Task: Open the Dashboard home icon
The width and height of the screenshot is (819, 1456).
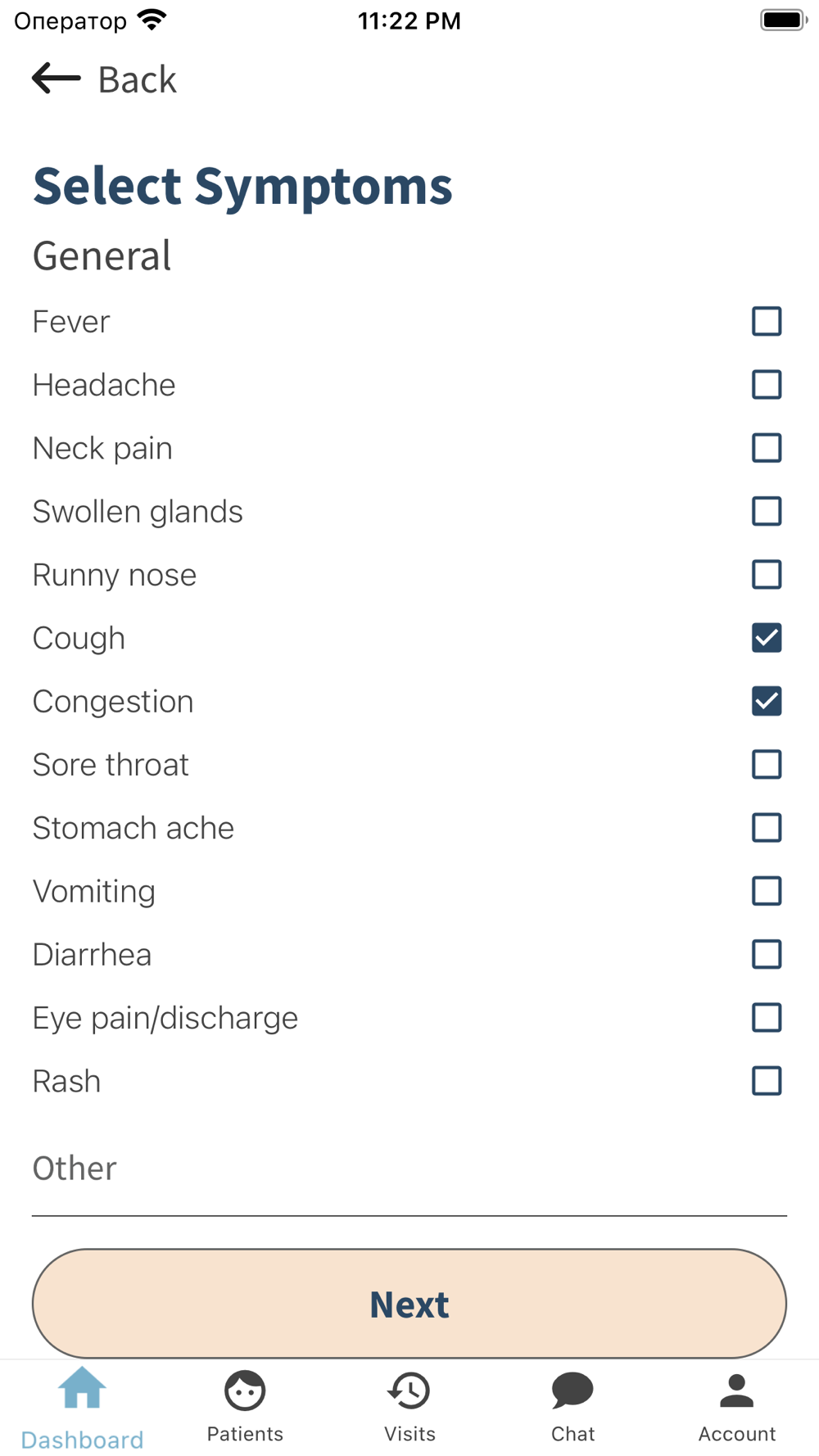Action: tap(82, 1388)
